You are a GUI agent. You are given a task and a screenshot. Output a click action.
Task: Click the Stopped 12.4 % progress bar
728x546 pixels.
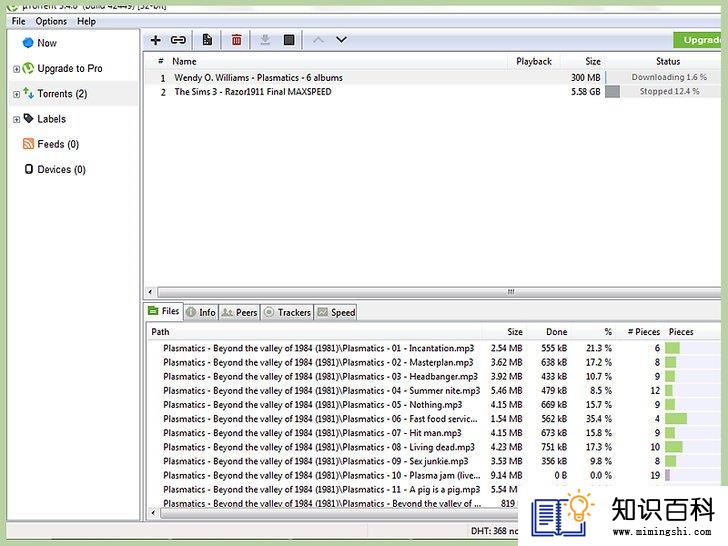[663, 91]
